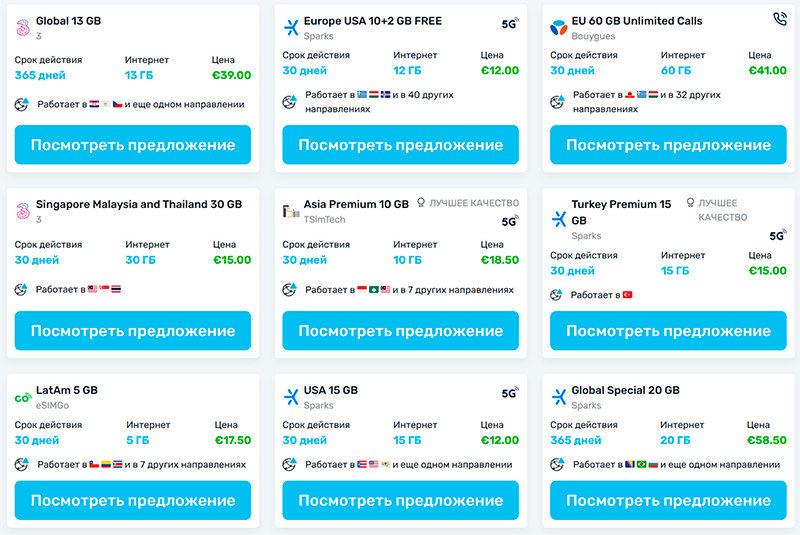
Task: Click the Sparks logo on Europe USA card
Action: 291,27
